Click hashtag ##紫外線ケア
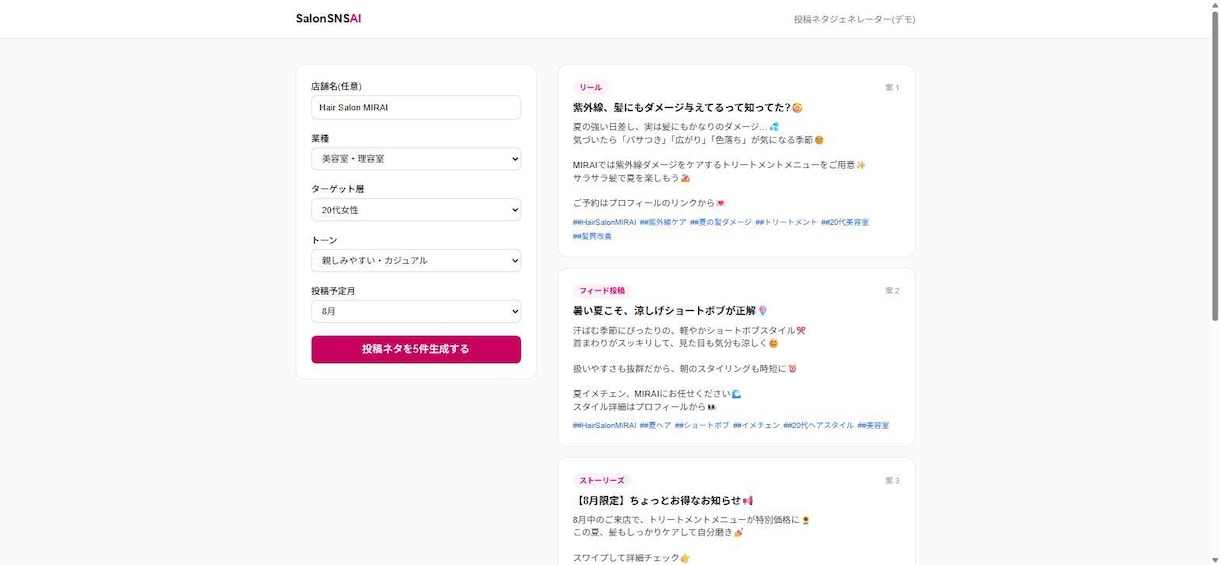Image resolution: width=1220 pixels, height=565 pixels. coord(663,222)
